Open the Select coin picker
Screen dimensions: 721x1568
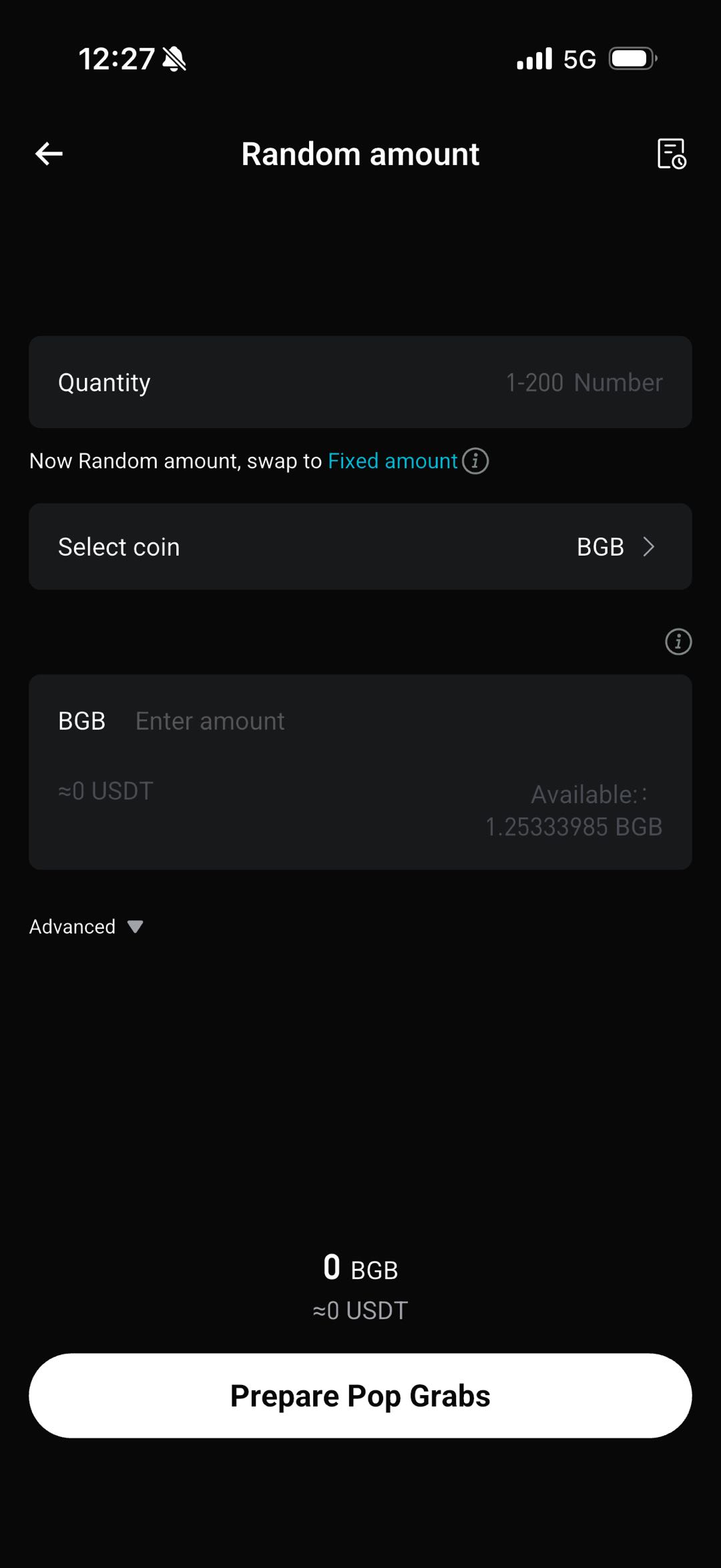point(360,546)
